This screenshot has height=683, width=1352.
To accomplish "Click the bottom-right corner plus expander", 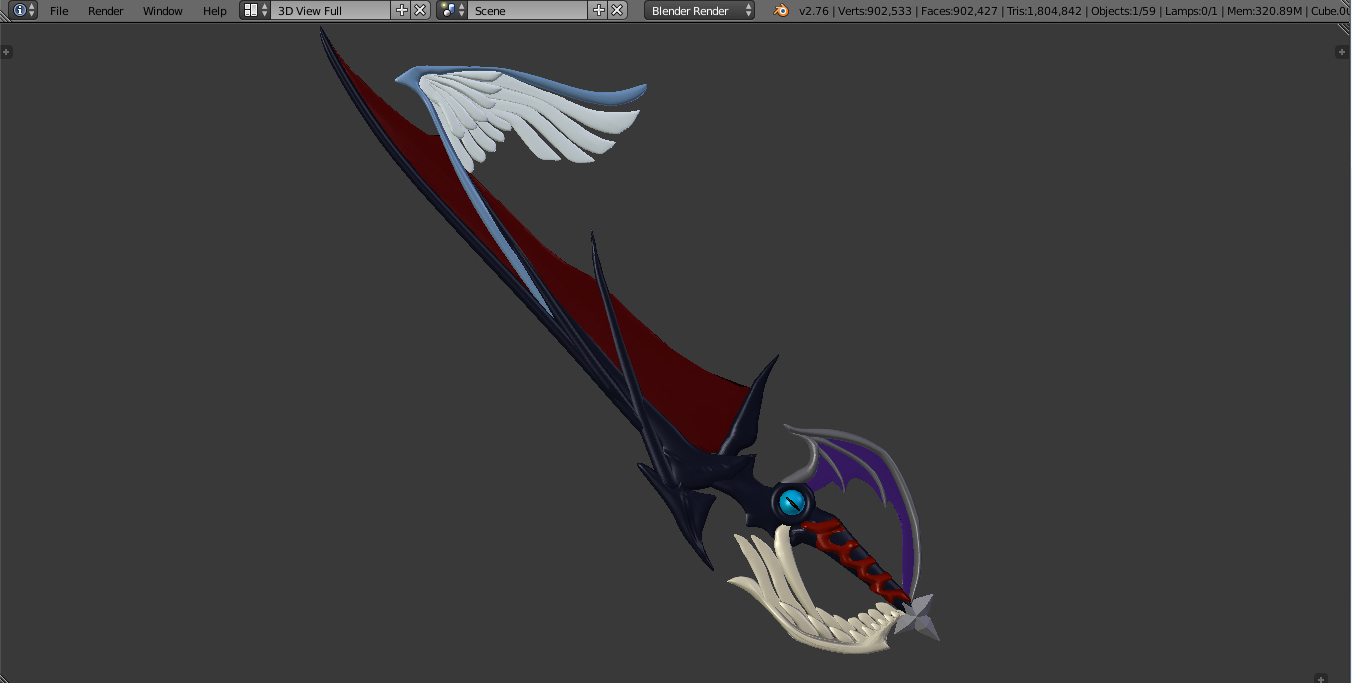I will point(1322,677).
